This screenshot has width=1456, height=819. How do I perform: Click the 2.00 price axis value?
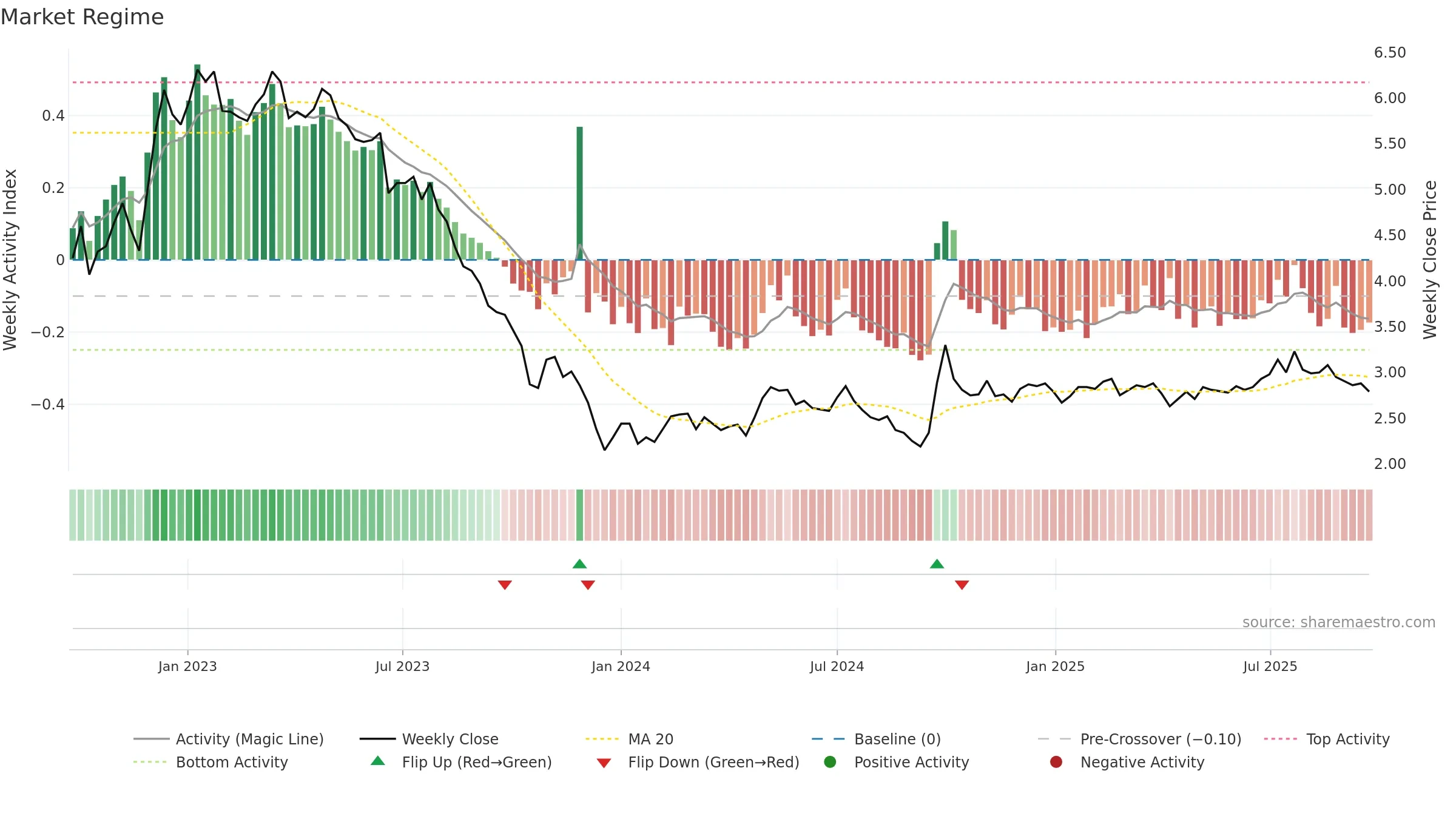click(x=1390, y=464)
